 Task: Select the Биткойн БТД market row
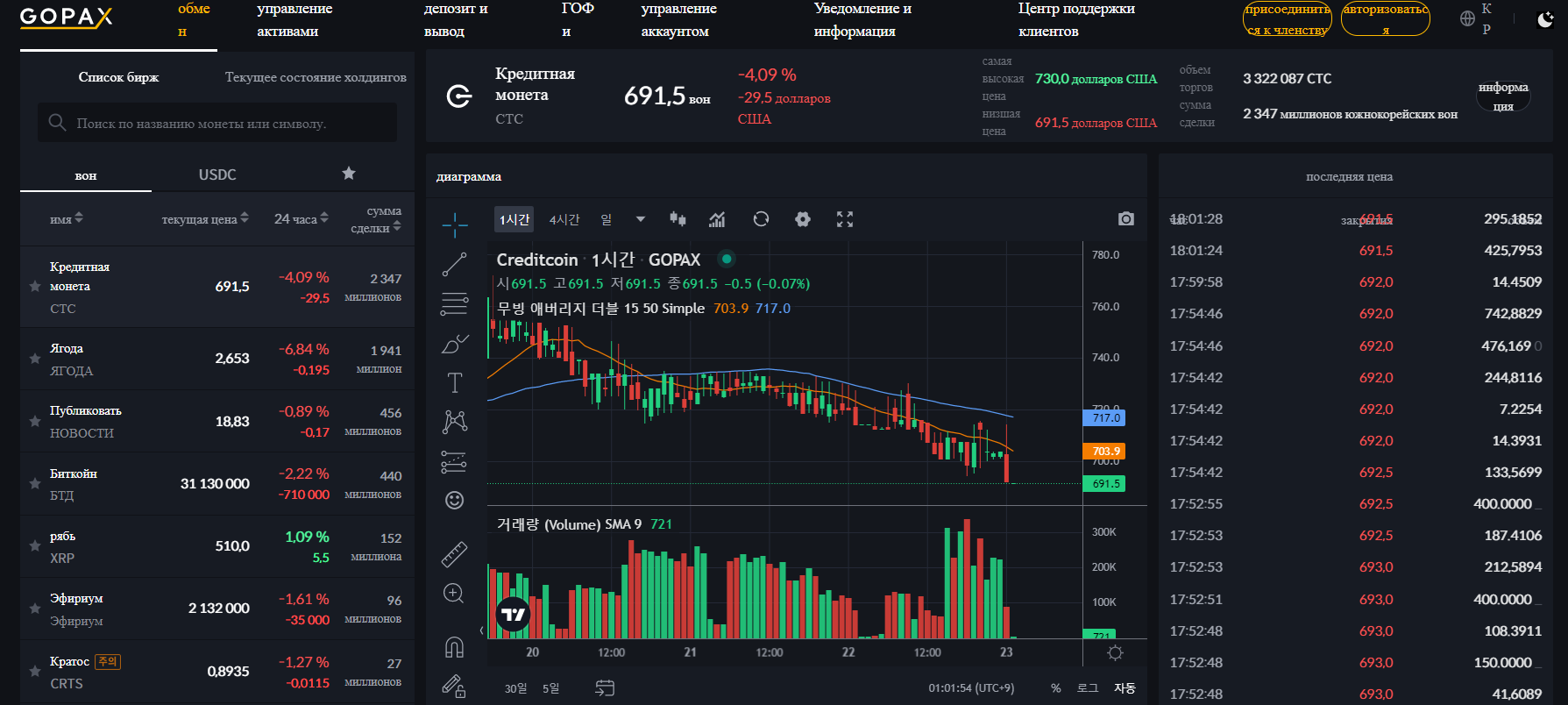217,483
